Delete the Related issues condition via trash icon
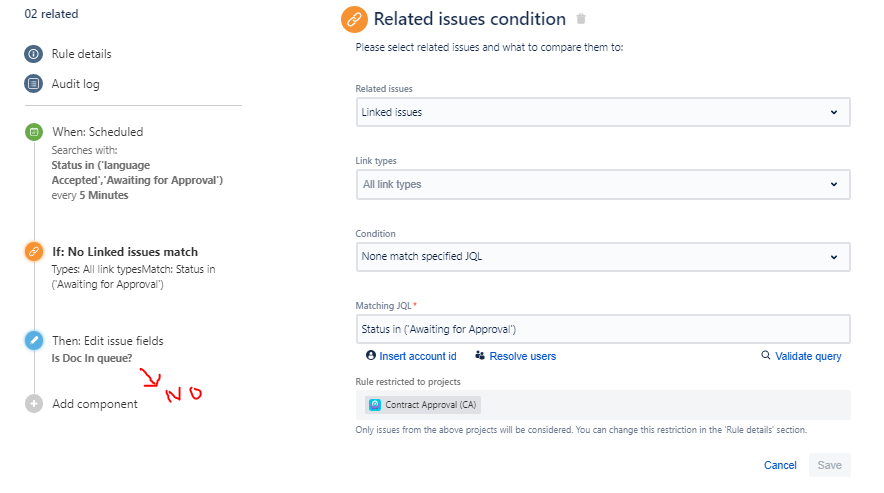The height and width of the screenshot is (493, 884). 581,19
